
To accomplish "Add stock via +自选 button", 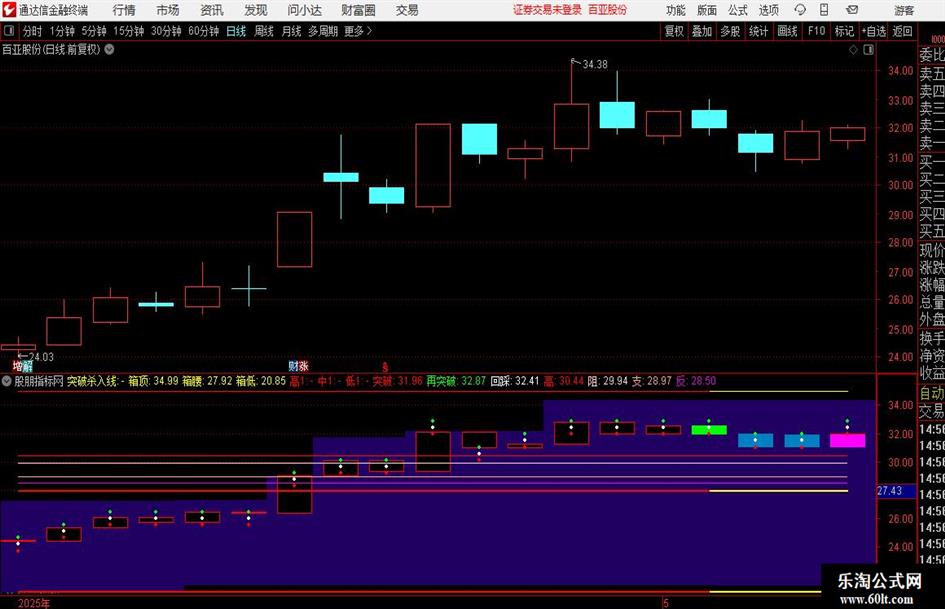I will point(874,31).
